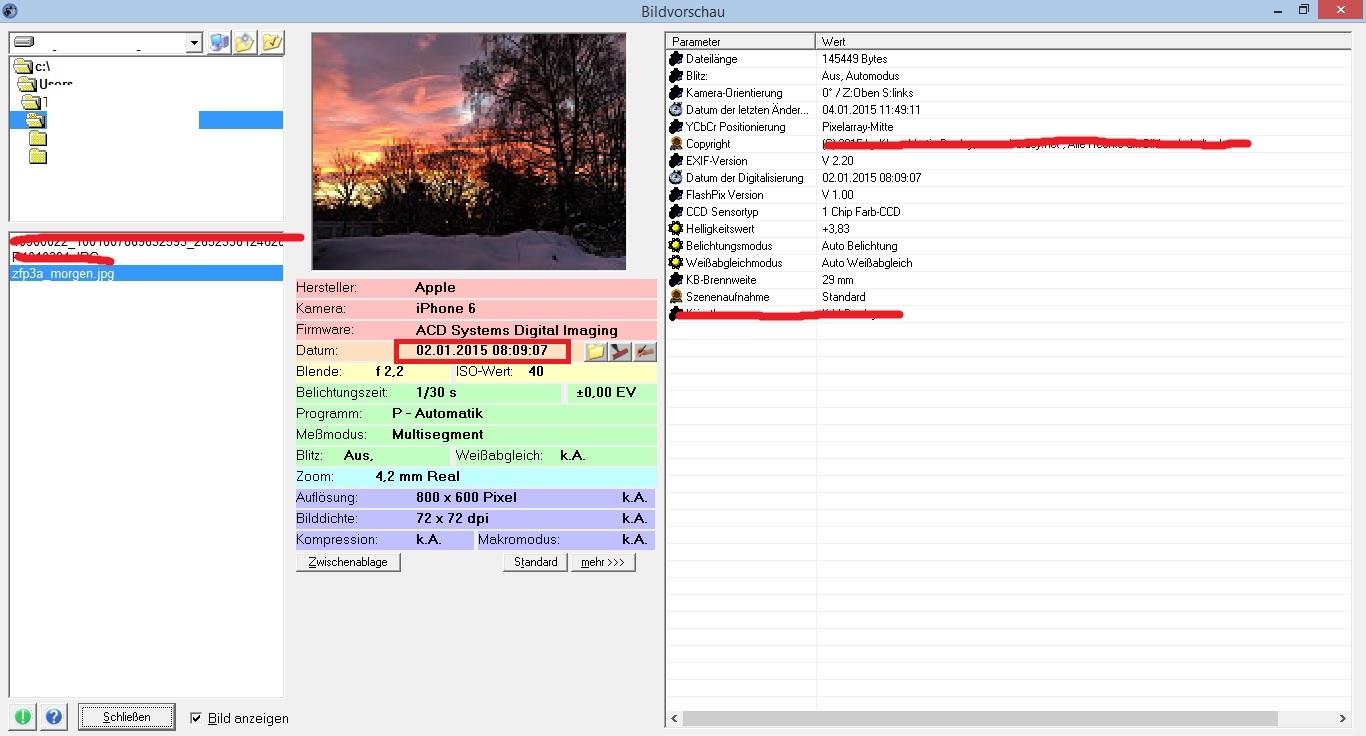Select the c:\ root folder

[42, 66]
